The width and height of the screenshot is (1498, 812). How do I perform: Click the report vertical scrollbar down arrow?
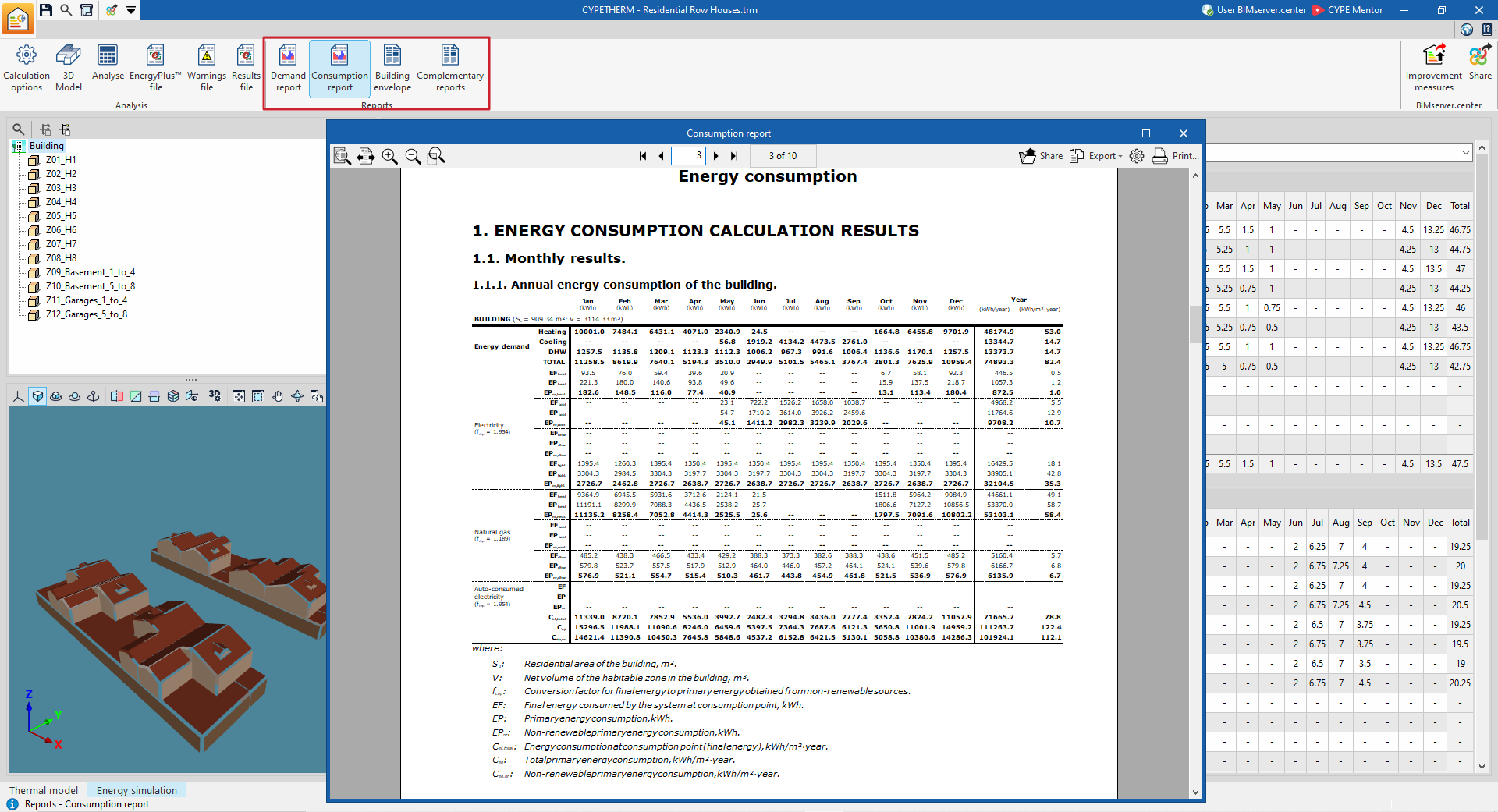point(1195,792)
